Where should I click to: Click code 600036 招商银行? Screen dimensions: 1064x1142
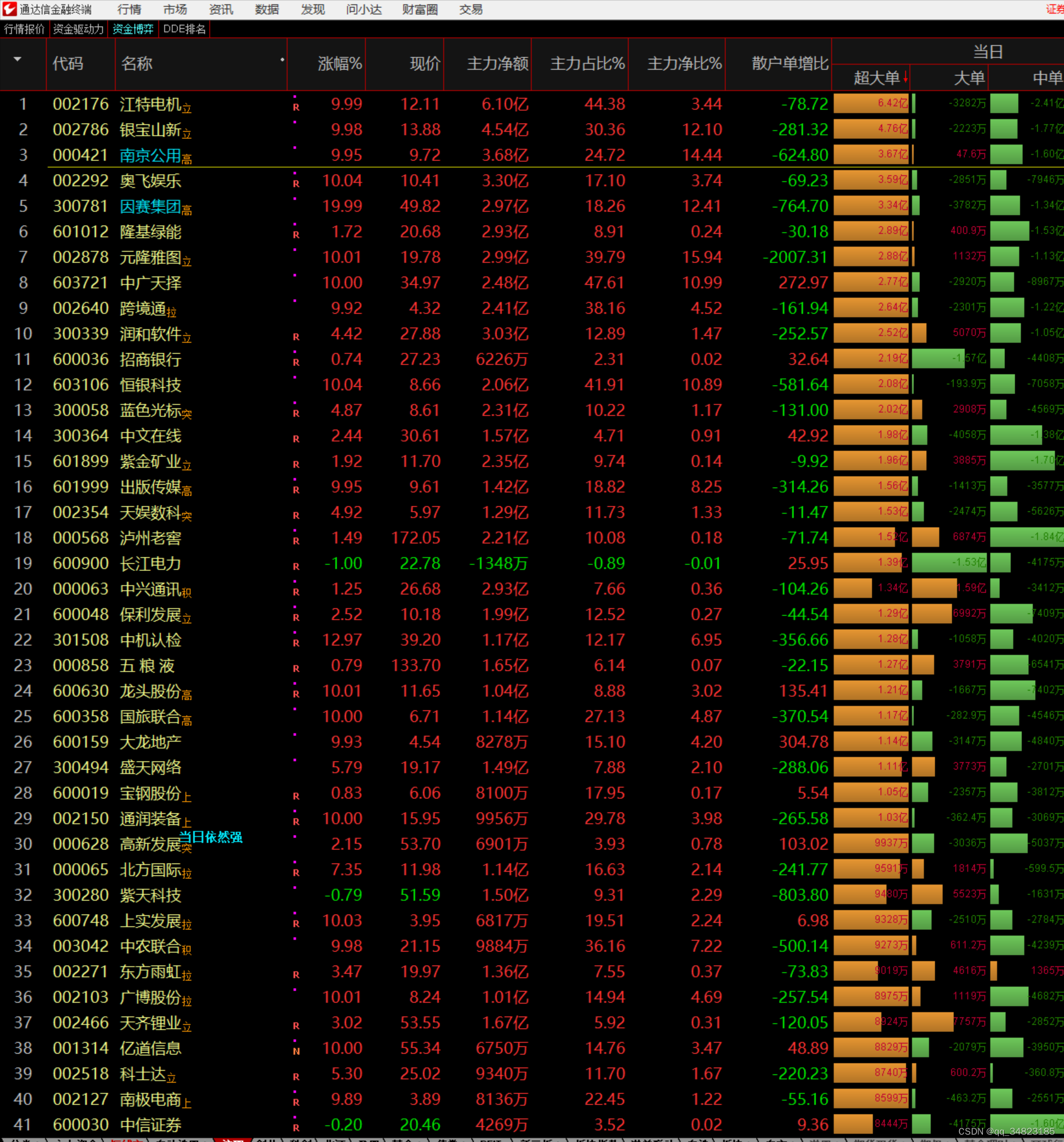81,359
